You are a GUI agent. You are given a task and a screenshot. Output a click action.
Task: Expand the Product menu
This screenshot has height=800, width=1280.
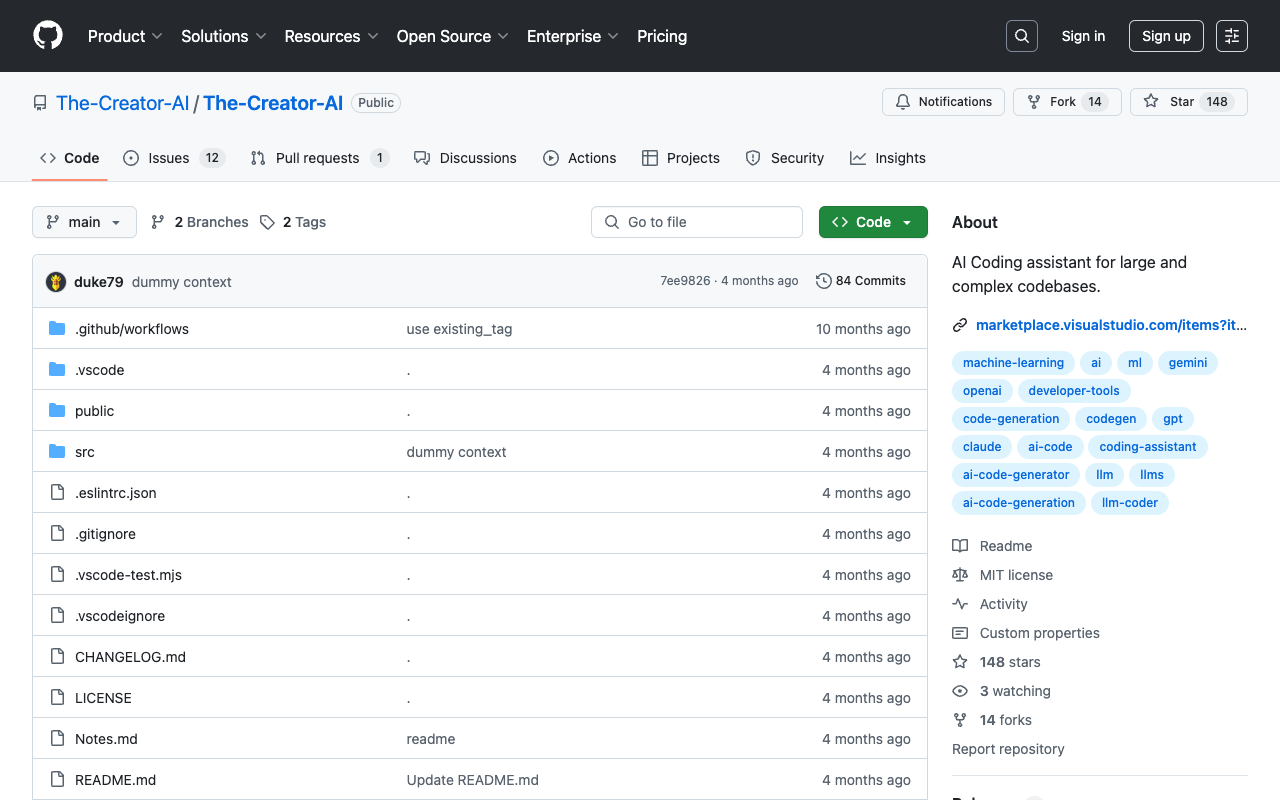125,36
